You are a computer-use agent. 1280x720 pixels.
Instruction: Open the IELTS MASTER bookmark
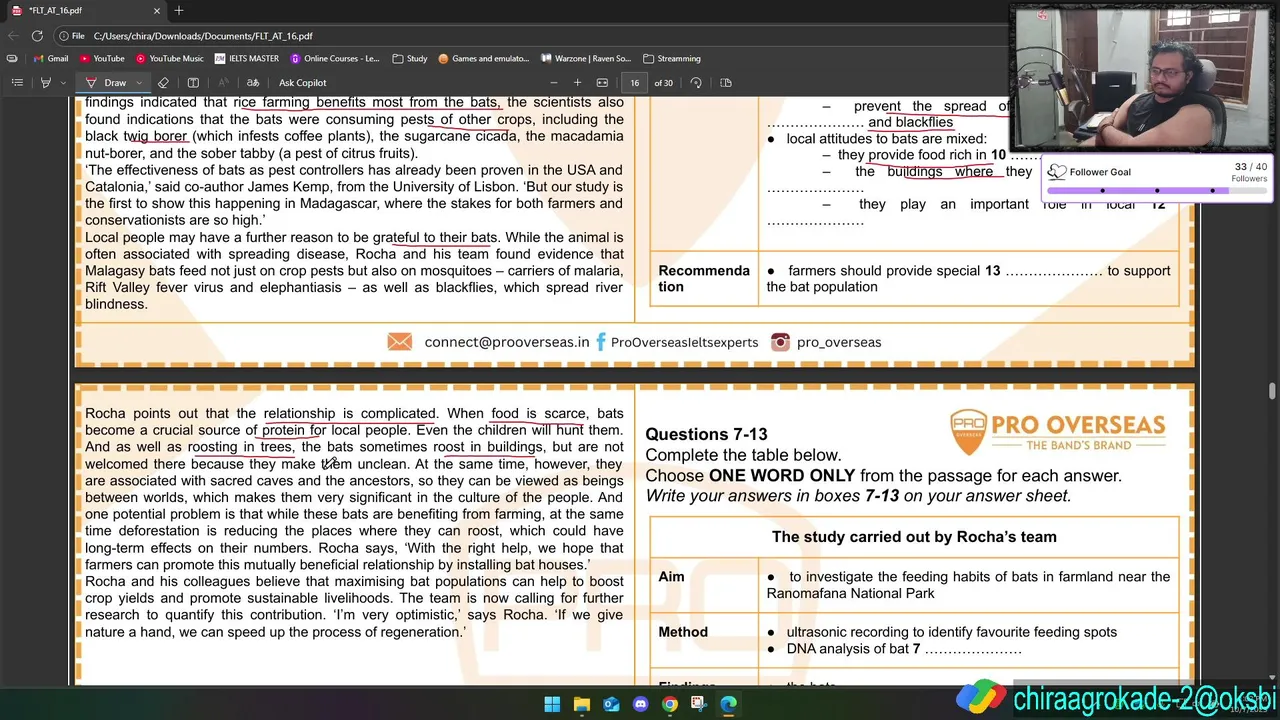click(x=246, y=58)
